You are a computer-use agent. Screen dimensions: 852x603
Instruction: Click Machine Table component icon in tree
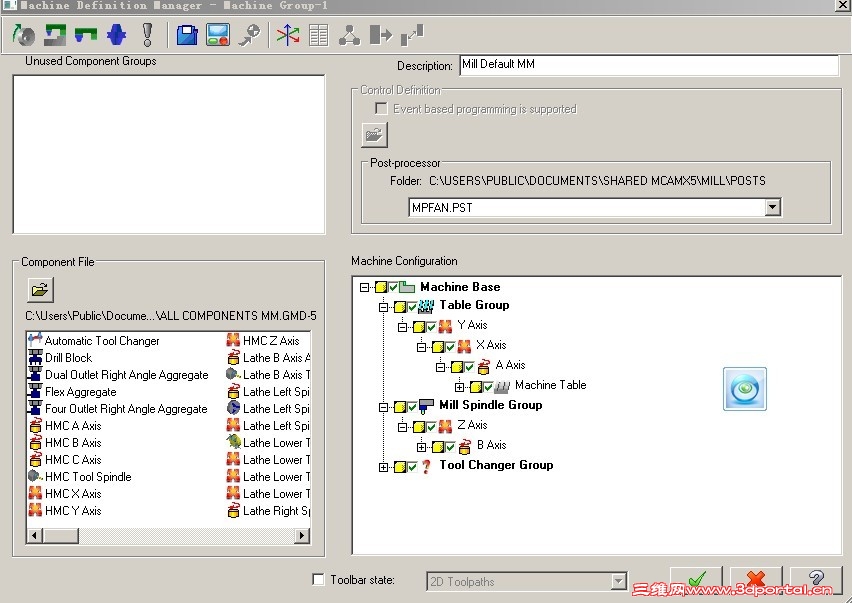coord(502,387)
